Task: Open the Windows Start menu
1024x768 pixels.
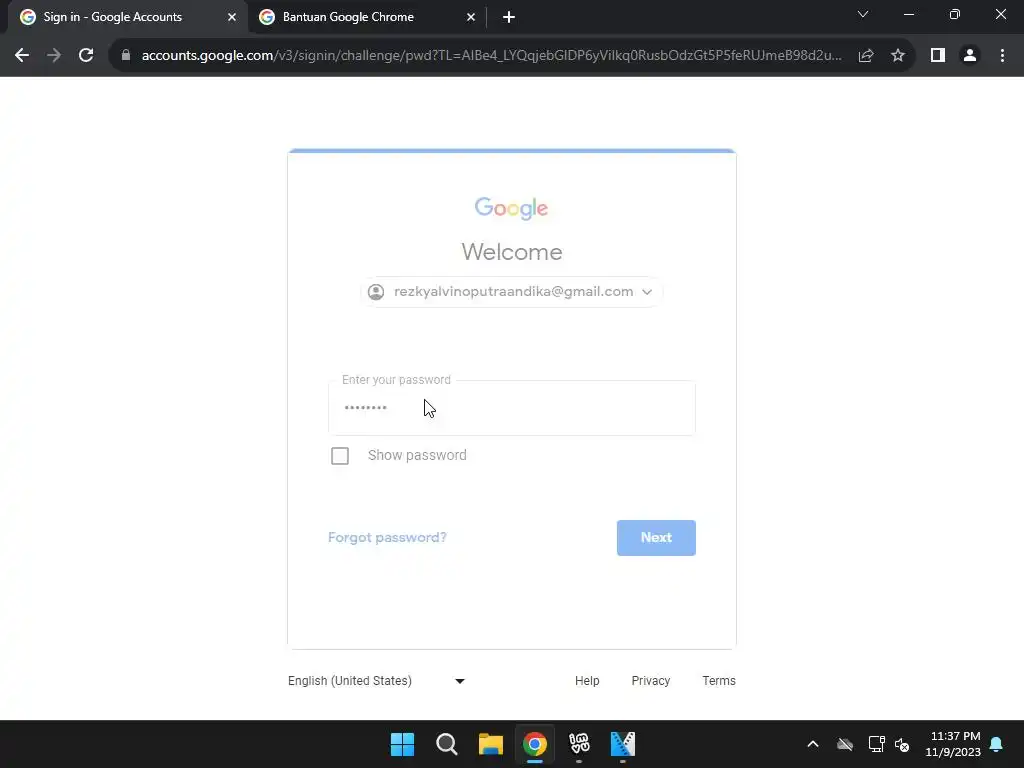Action: point(402,744)
